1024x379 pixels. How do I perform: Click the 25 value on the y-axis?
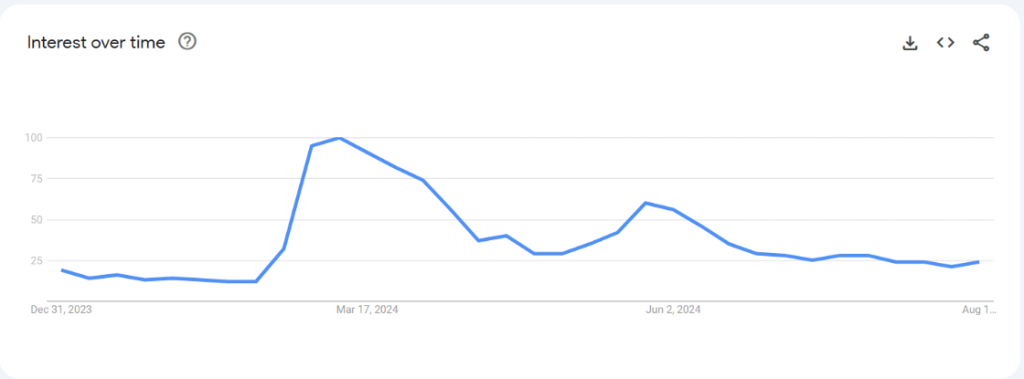[x=37, y=261]
